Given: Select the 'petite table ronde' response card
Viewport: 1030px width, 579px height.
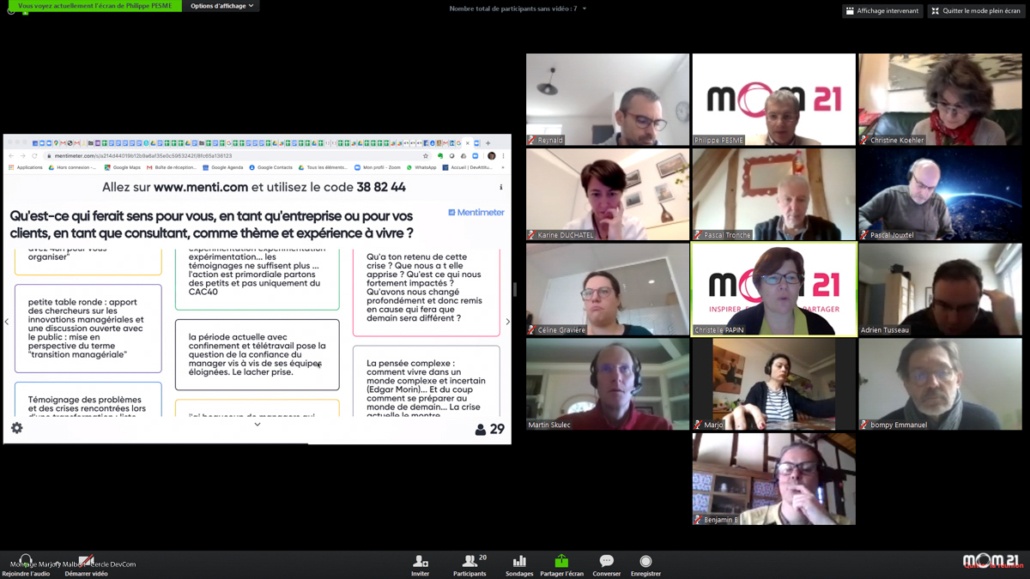Looking at the screenshot, I should tap(88, 328).
